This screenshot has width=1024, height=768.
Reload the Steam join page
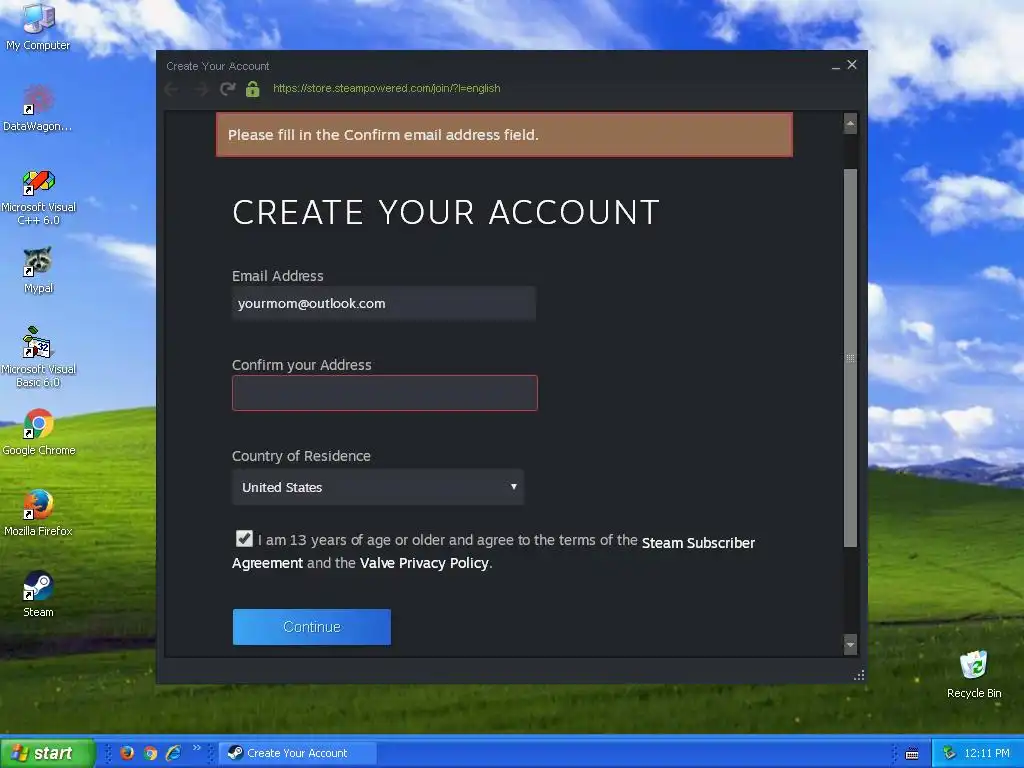click(x=227, y=89)
